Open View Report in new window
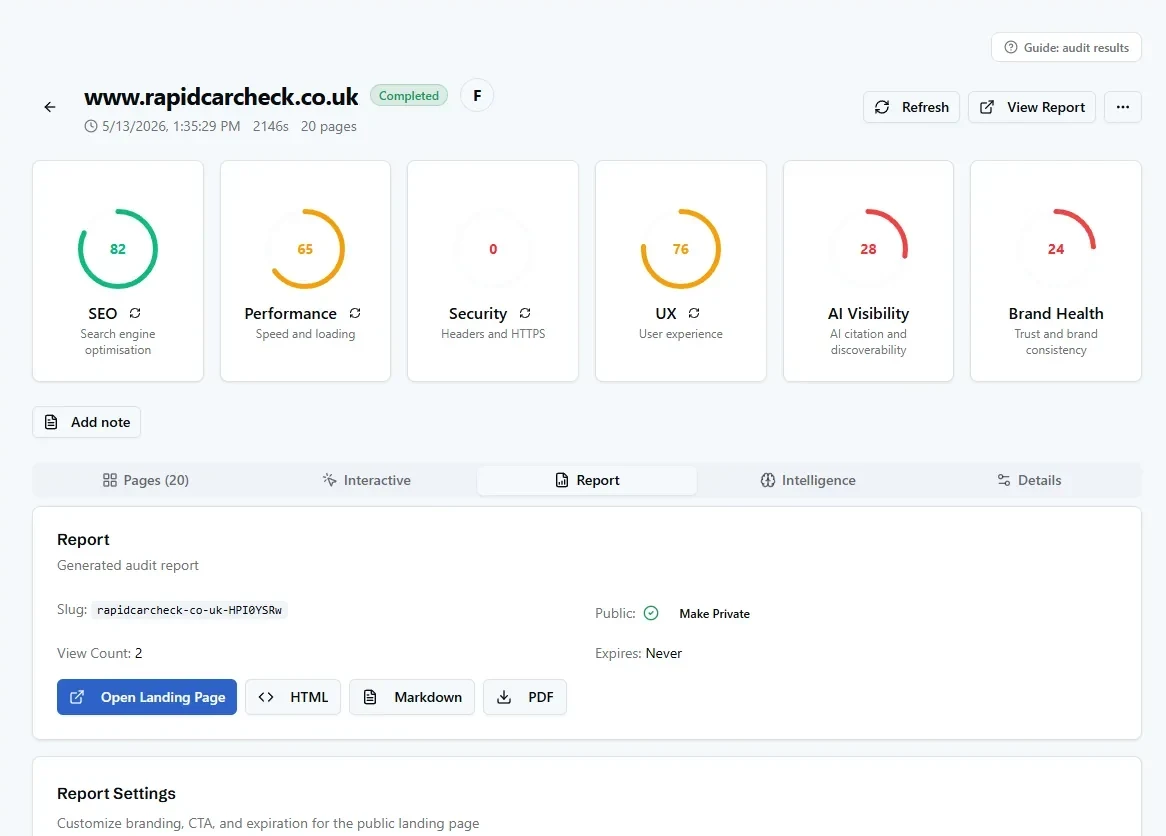This screenshot has width=1166, height=836. [x=1031, y=107]
